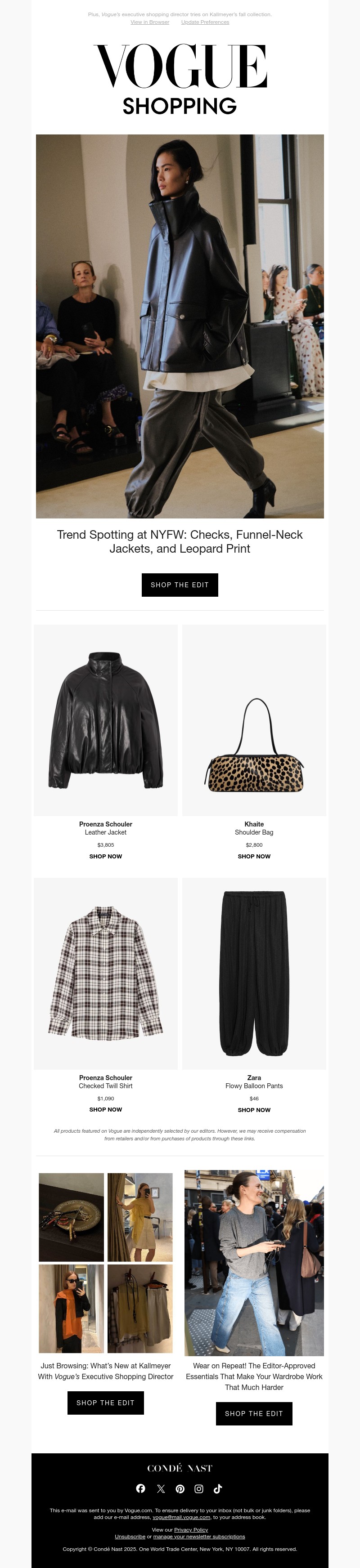Image resolution: width=360 pixels, height=1568 pixels.
Task: Open the Instagram icon in footer
Action: point(199,1488)
